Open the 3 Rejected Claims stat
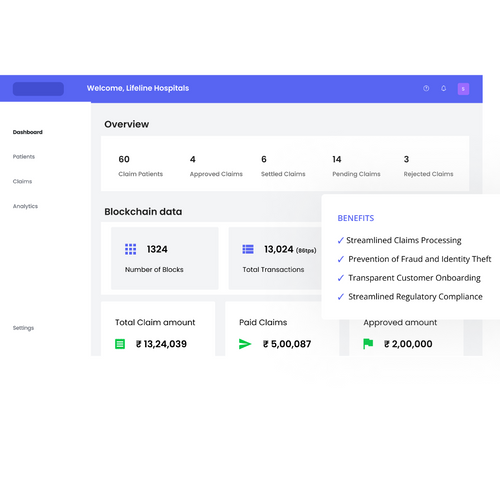Screen dimensions: 500x500 [x=428, y=166]
